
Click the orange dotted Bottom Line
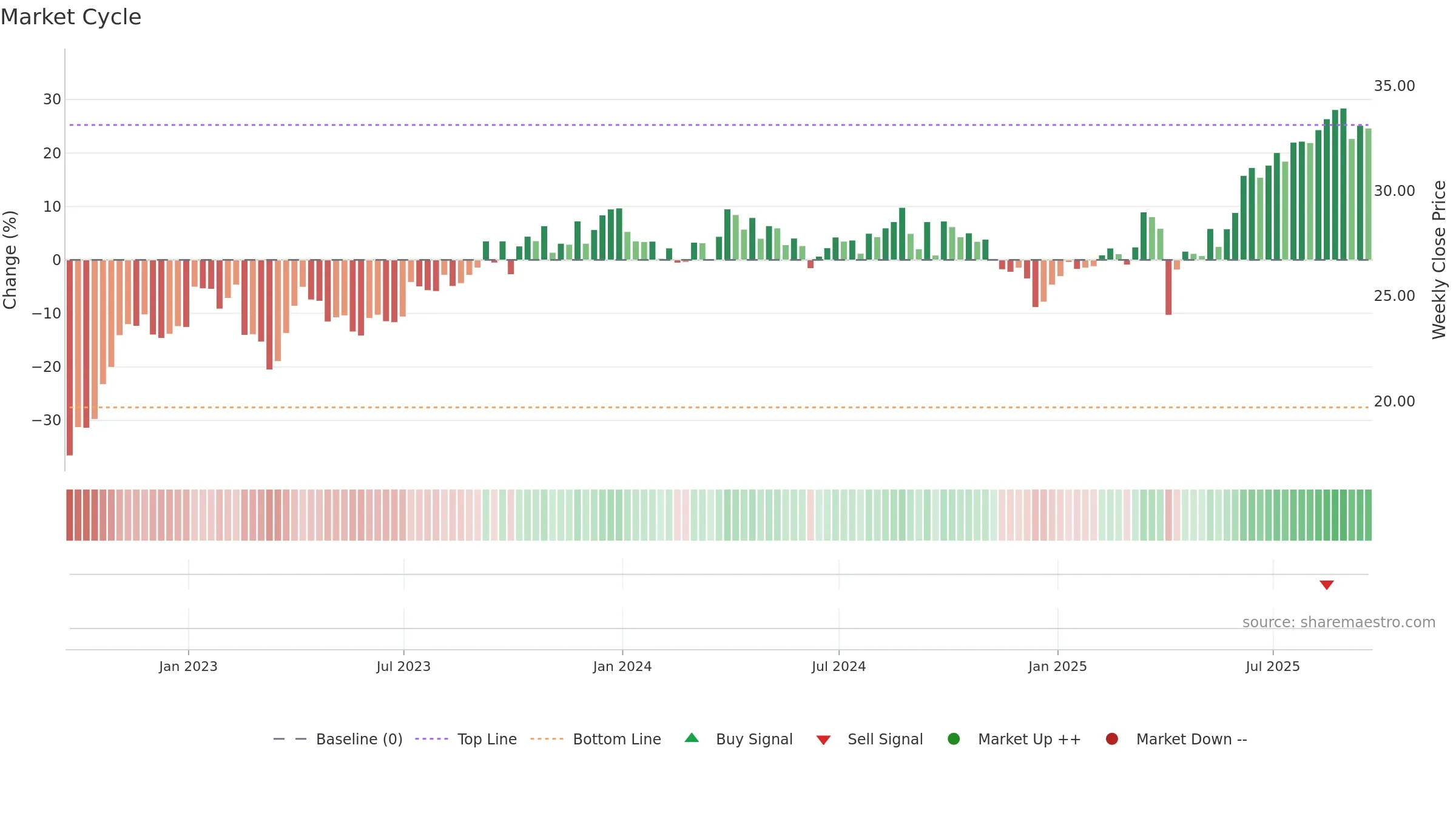tap(719, 407)
